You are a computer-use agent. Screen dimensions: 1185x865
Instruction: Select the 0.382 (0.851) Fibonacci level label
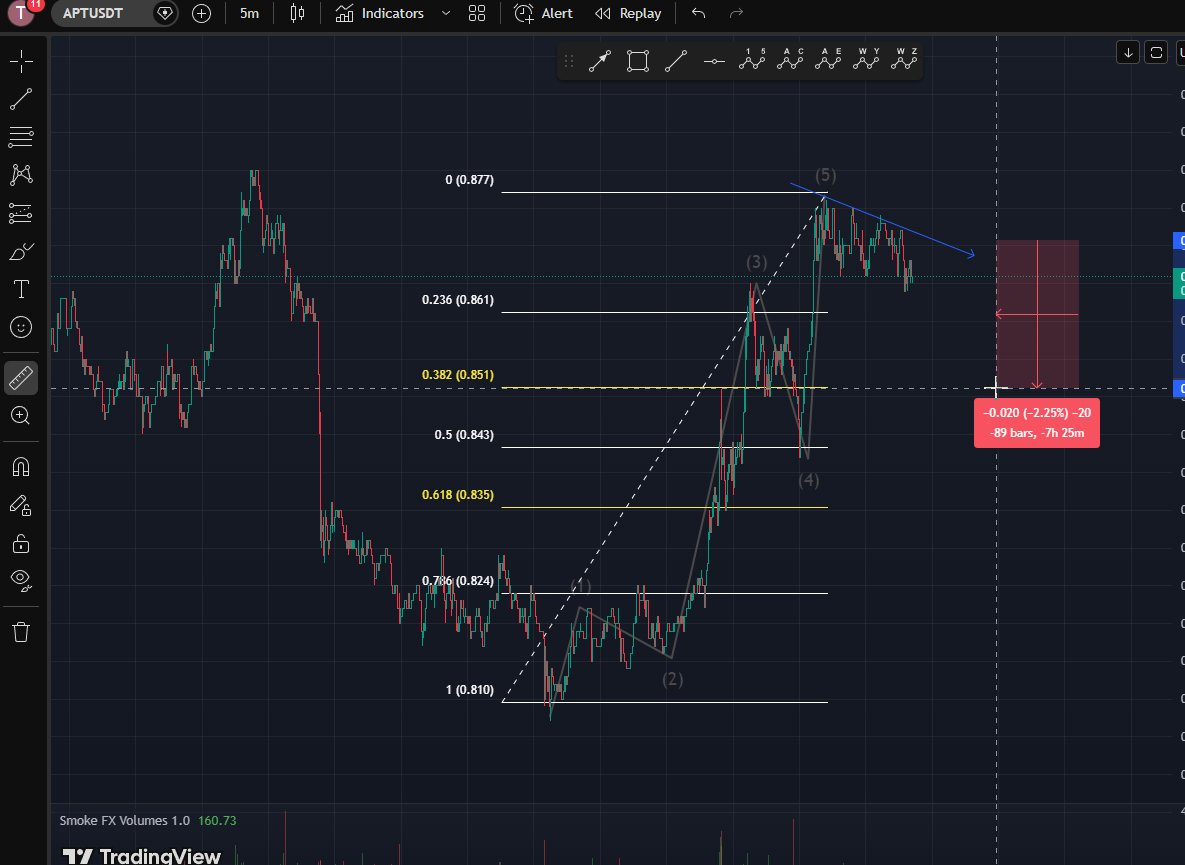pos(458,375)
